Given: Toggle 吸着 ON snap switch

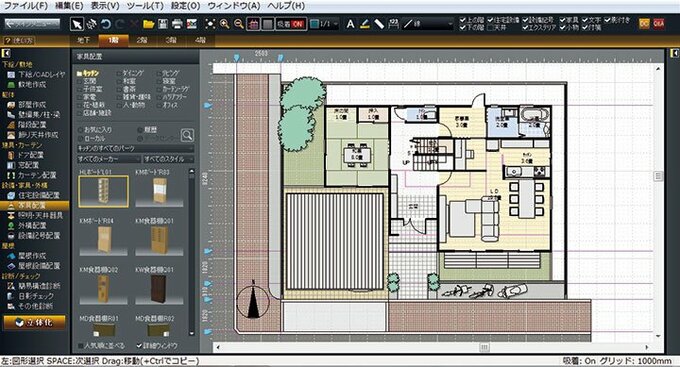Looking at the screenshot, I should pos(291,24).
